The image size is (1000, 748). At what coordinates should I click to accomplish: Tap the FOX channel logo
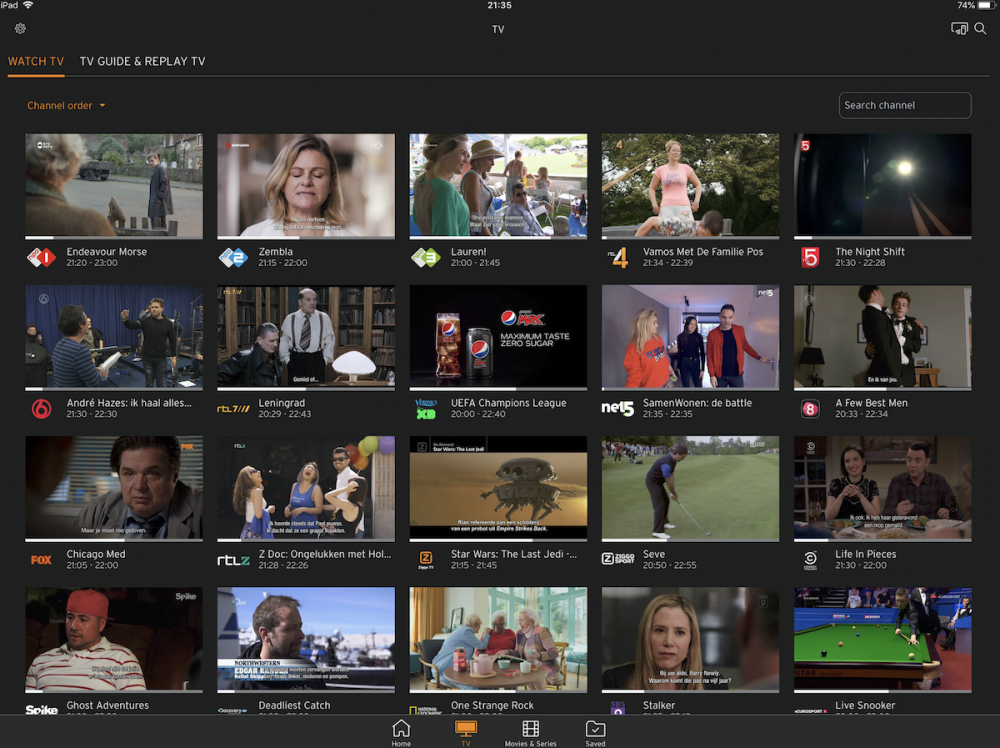(41, 560)
